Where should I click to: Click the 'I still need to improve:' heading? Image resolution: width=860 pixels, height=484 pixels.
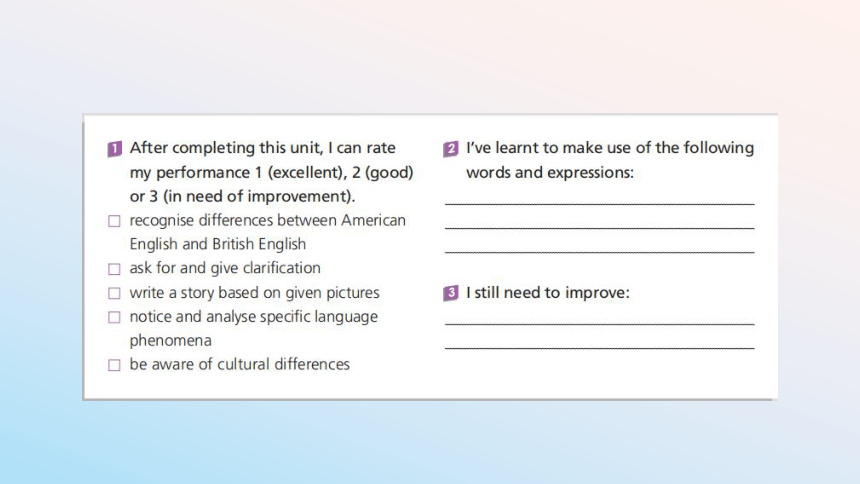click(x=547, y=292)
